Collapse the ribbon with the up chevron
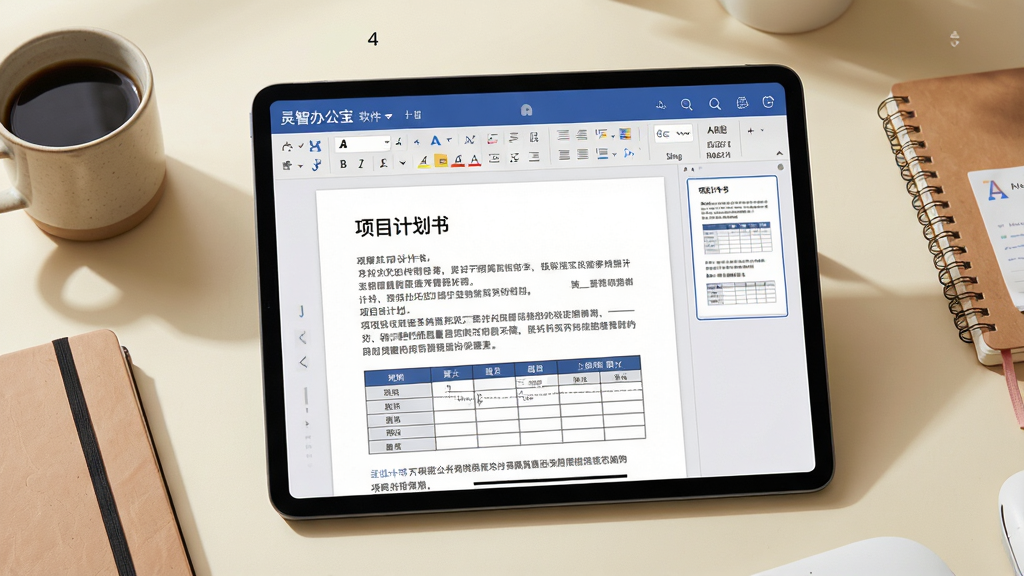Image resolution: width=1024 pixels, height=576 pixels. (x=779, y=153)
